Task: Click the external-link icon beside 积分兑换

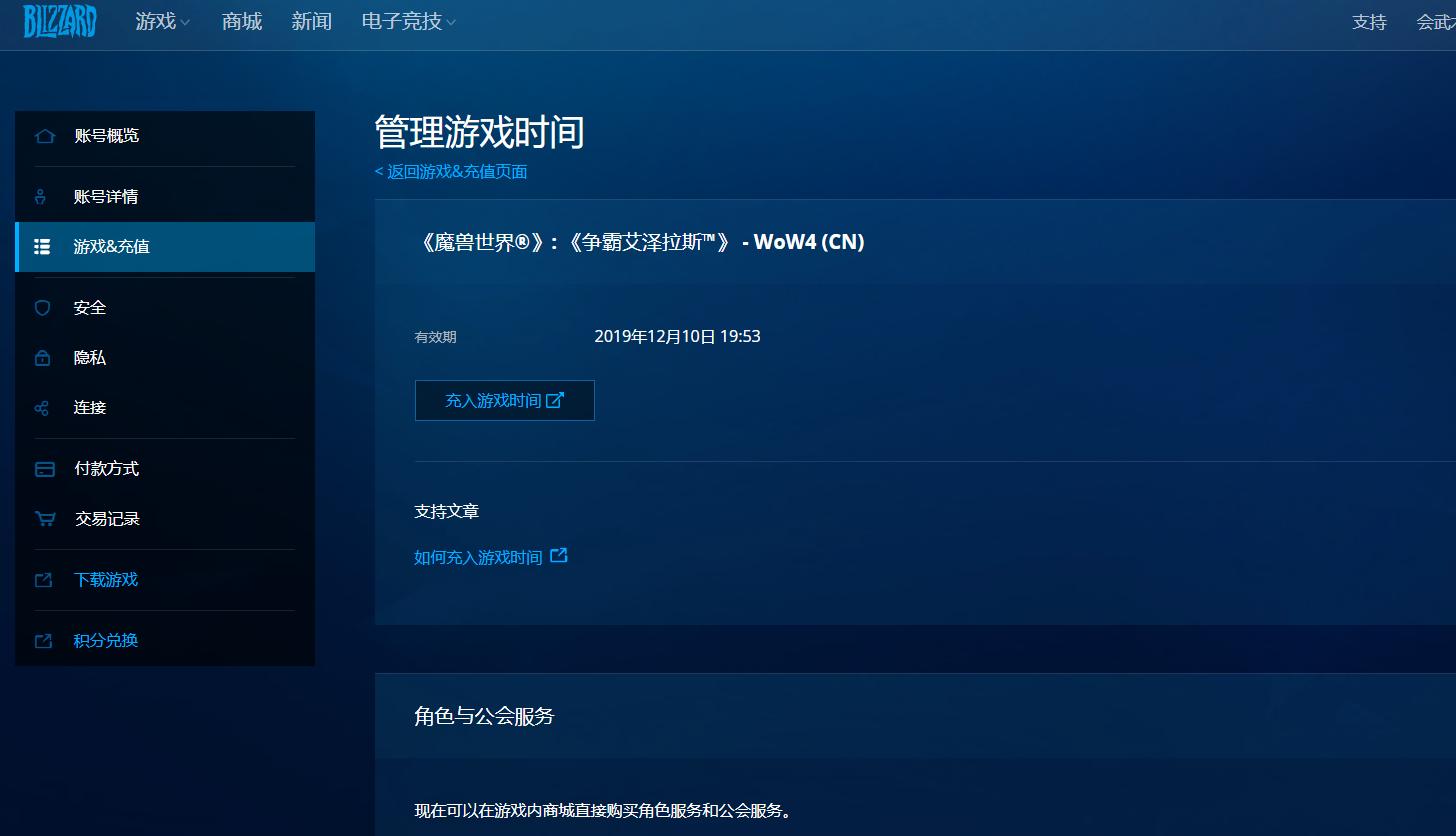Action: point(44,640)
